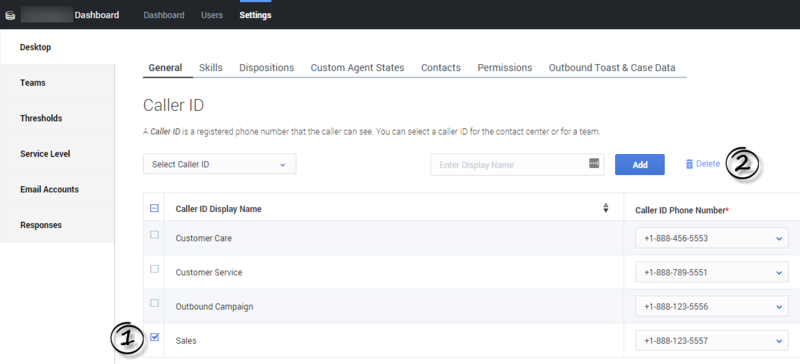Open the Dashboard top navigation item
This screenshot has height=364, width=800.
(164, 15)
